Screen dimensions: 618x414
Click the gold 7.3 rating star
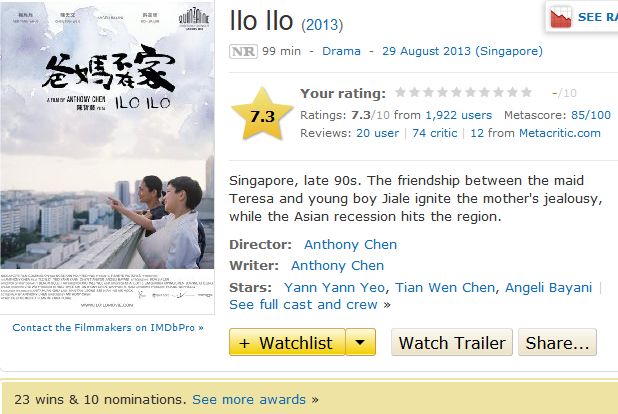pyautogui.click(x=262, y=116)
